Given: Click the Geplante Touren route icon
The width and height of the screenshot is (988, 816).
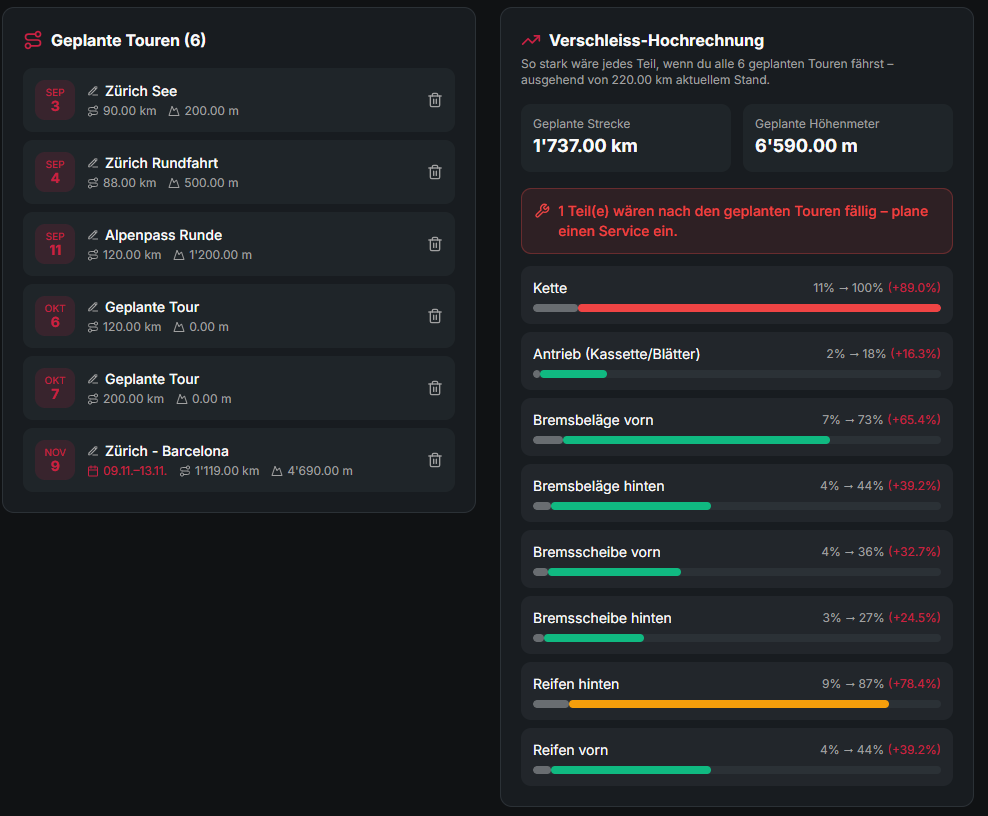Looking at the screenshot, I should click(33, 40).
